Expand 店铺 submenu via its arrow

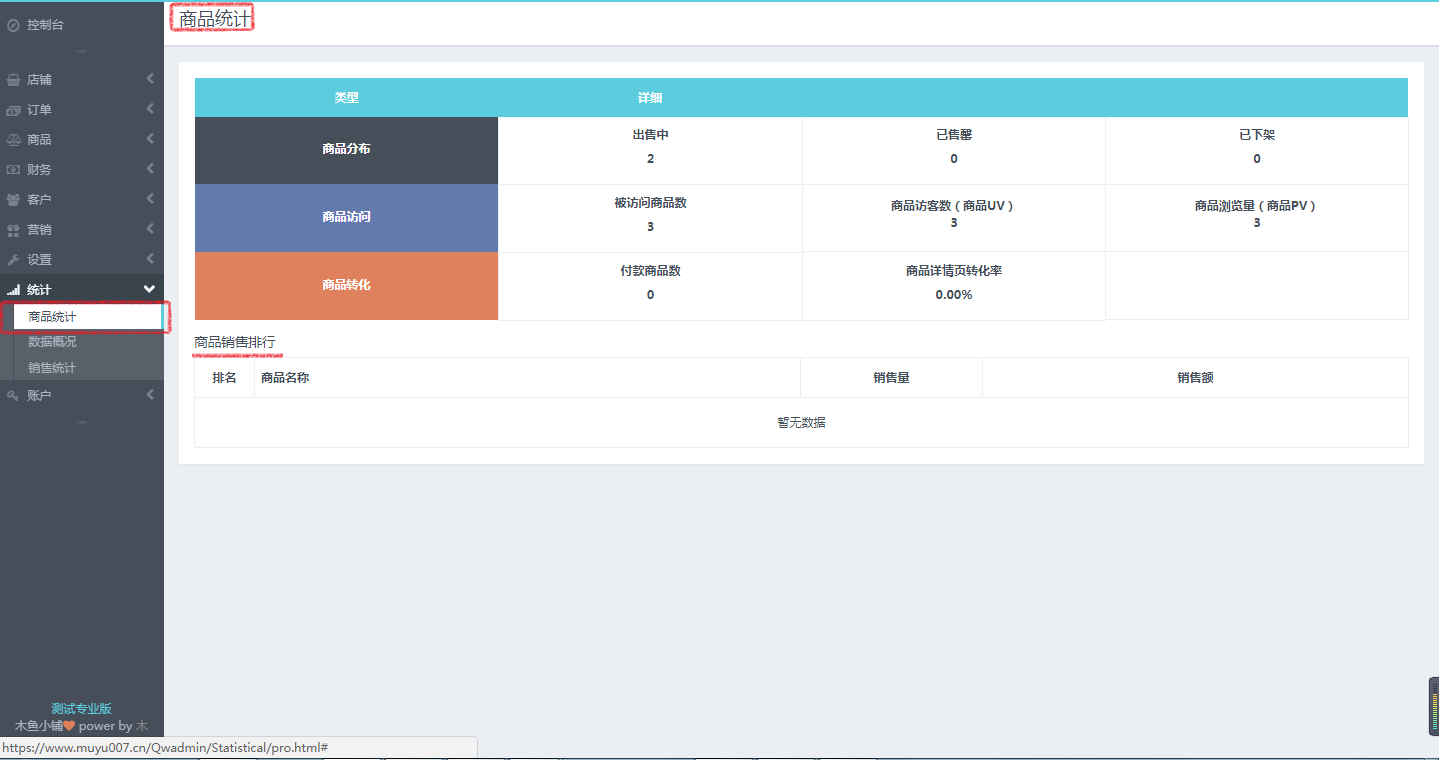(150, 79)
